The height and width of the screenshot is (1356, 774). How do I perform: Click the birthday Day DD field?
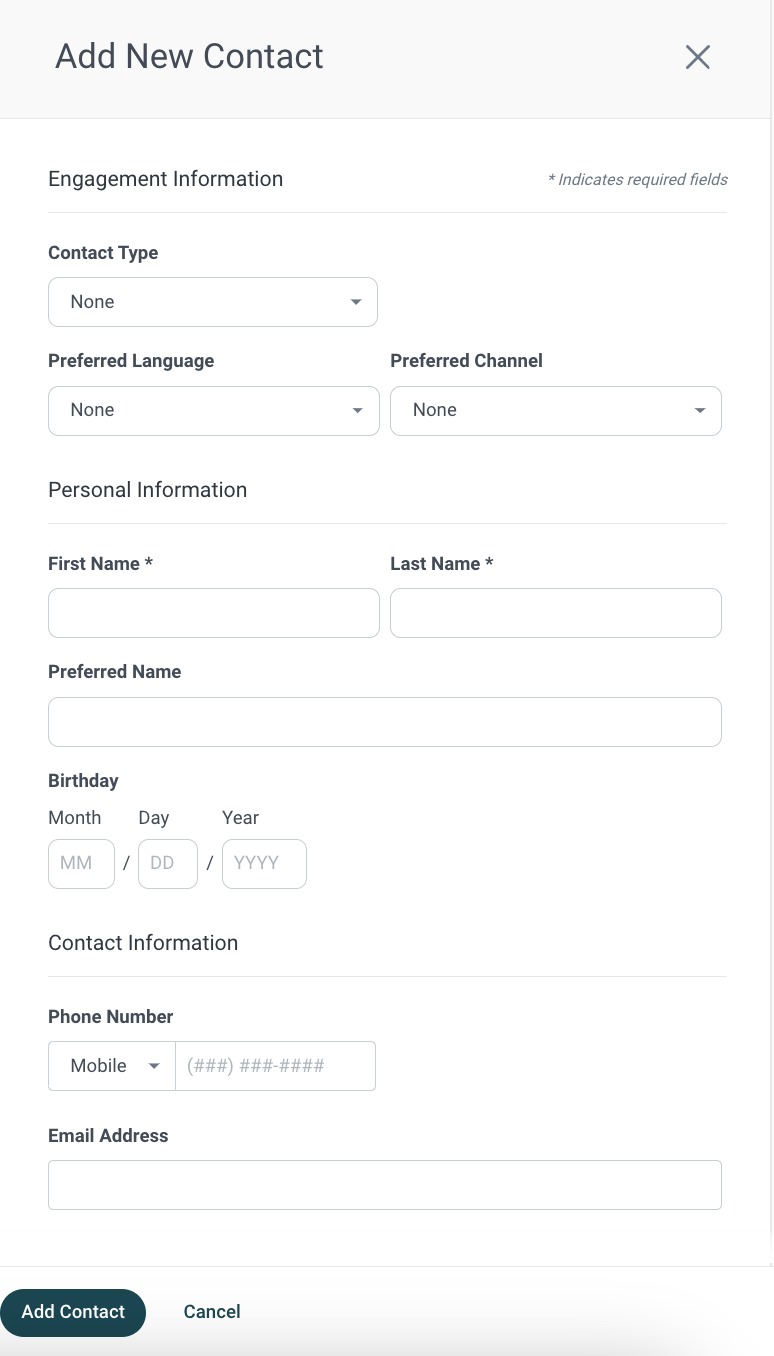click(167, 863)
